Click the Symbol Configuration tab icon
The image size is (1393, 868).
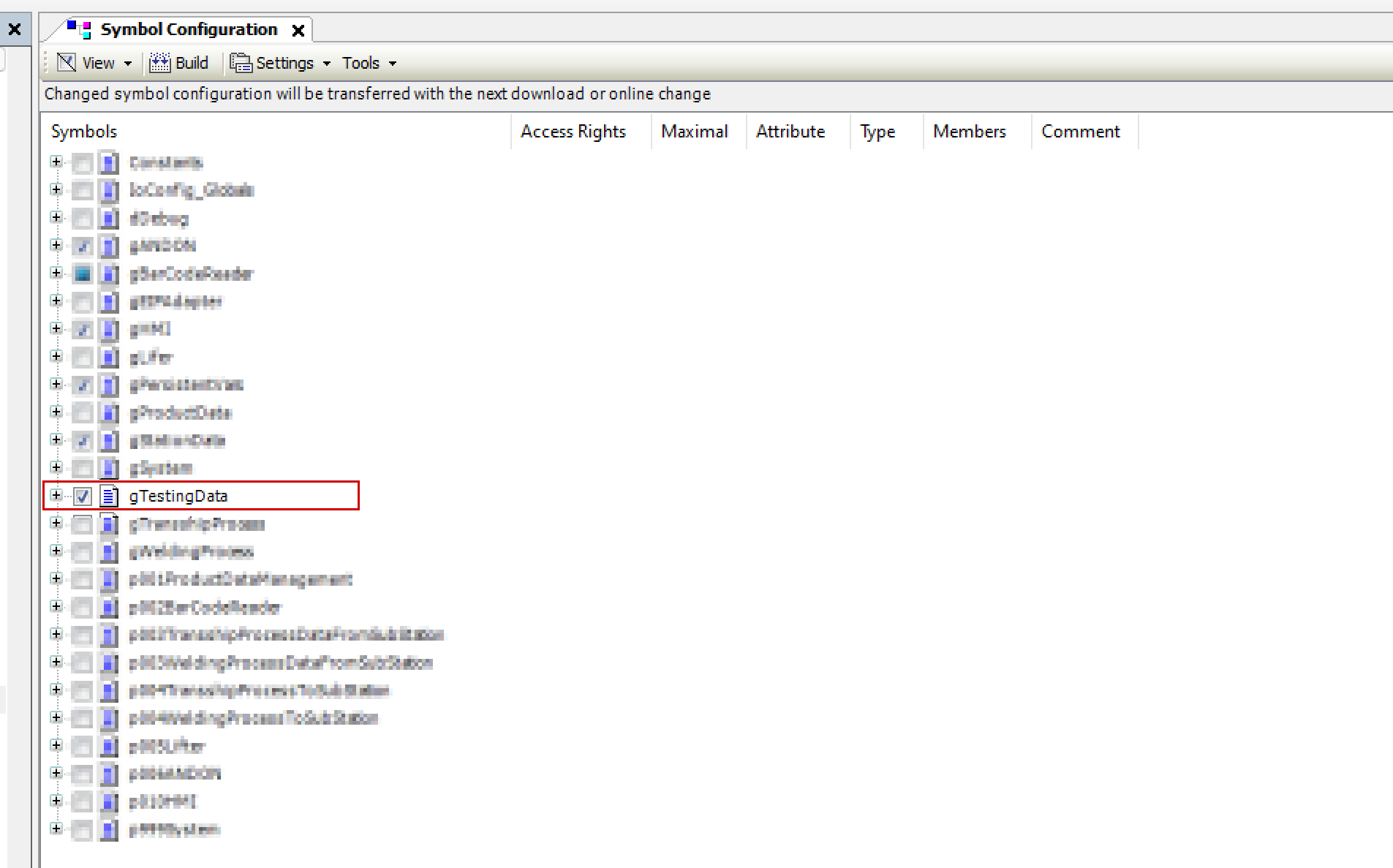79,29
